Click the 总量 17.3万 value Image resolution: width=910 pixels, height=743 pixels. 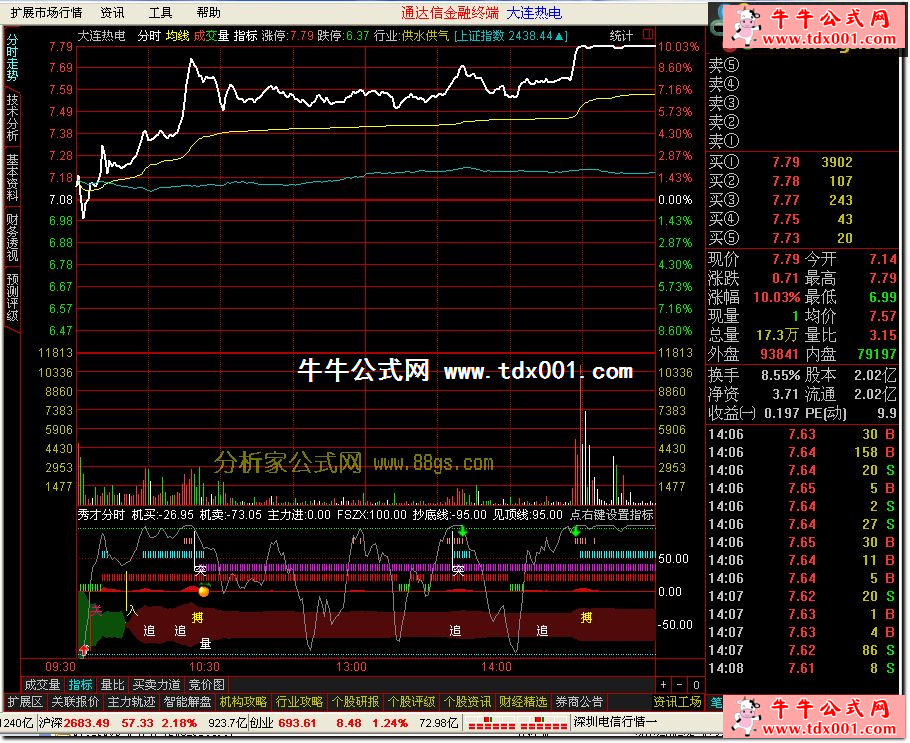click(x=779, y=336)
